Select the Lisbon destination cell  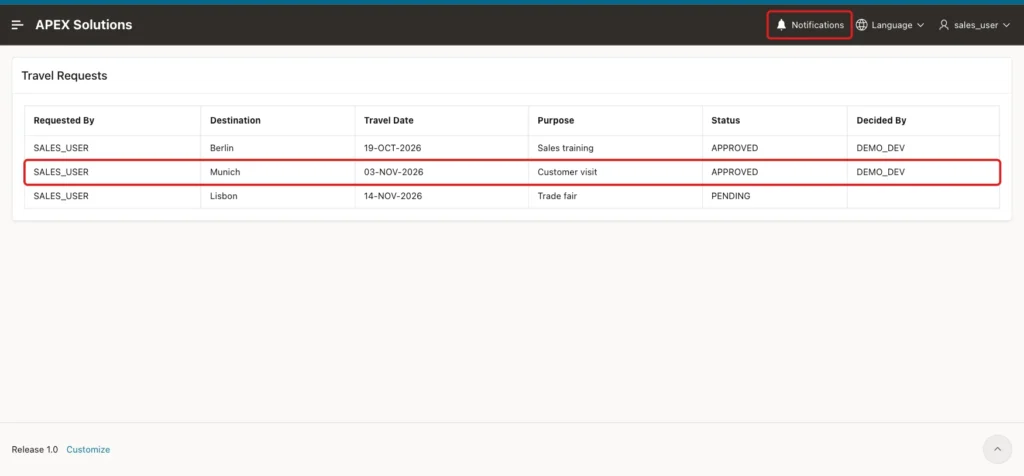pyautogui.click(x=223, y=196)
